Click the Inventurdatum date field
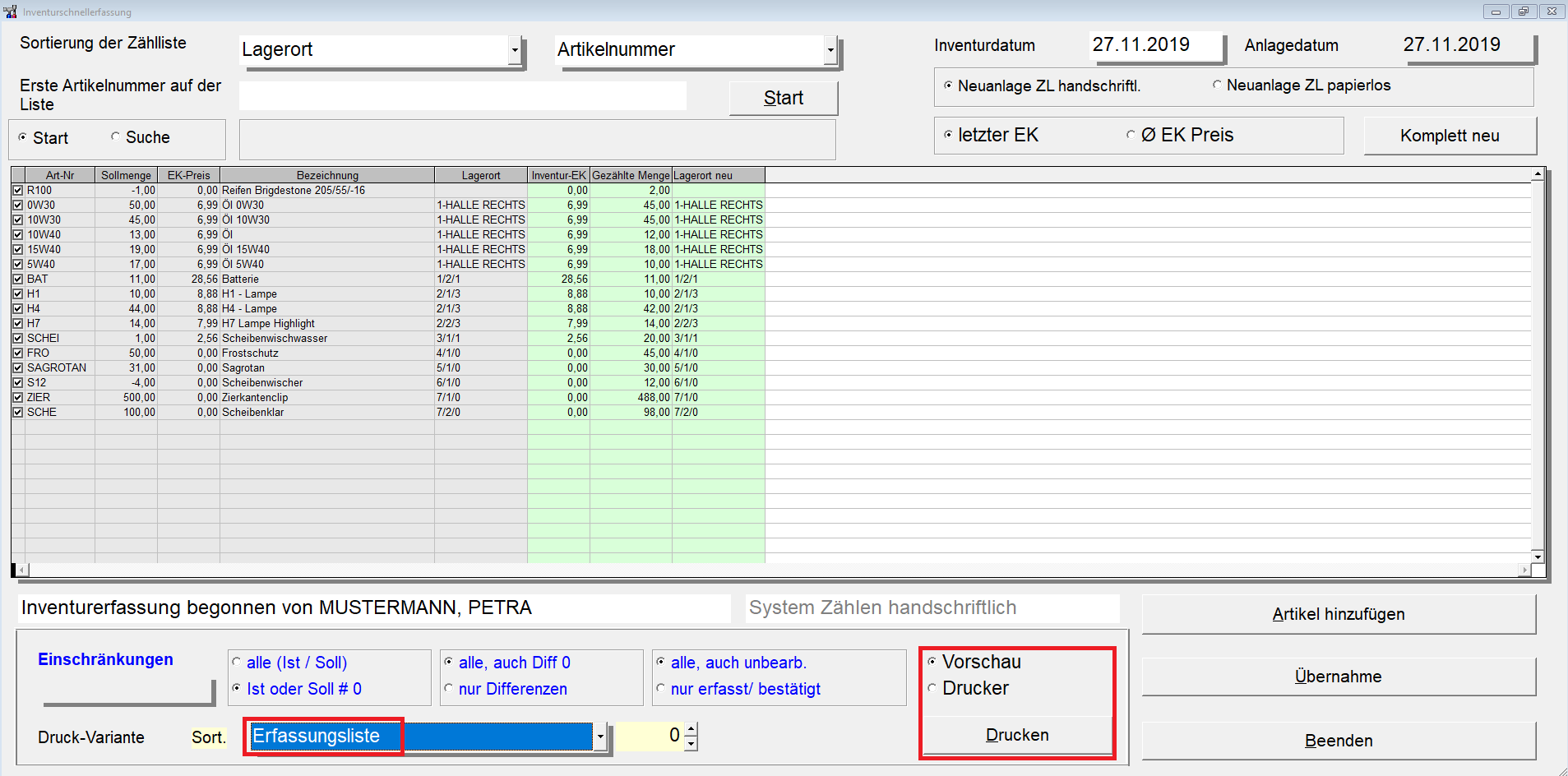The image size is (1568, 776). 1156,45
